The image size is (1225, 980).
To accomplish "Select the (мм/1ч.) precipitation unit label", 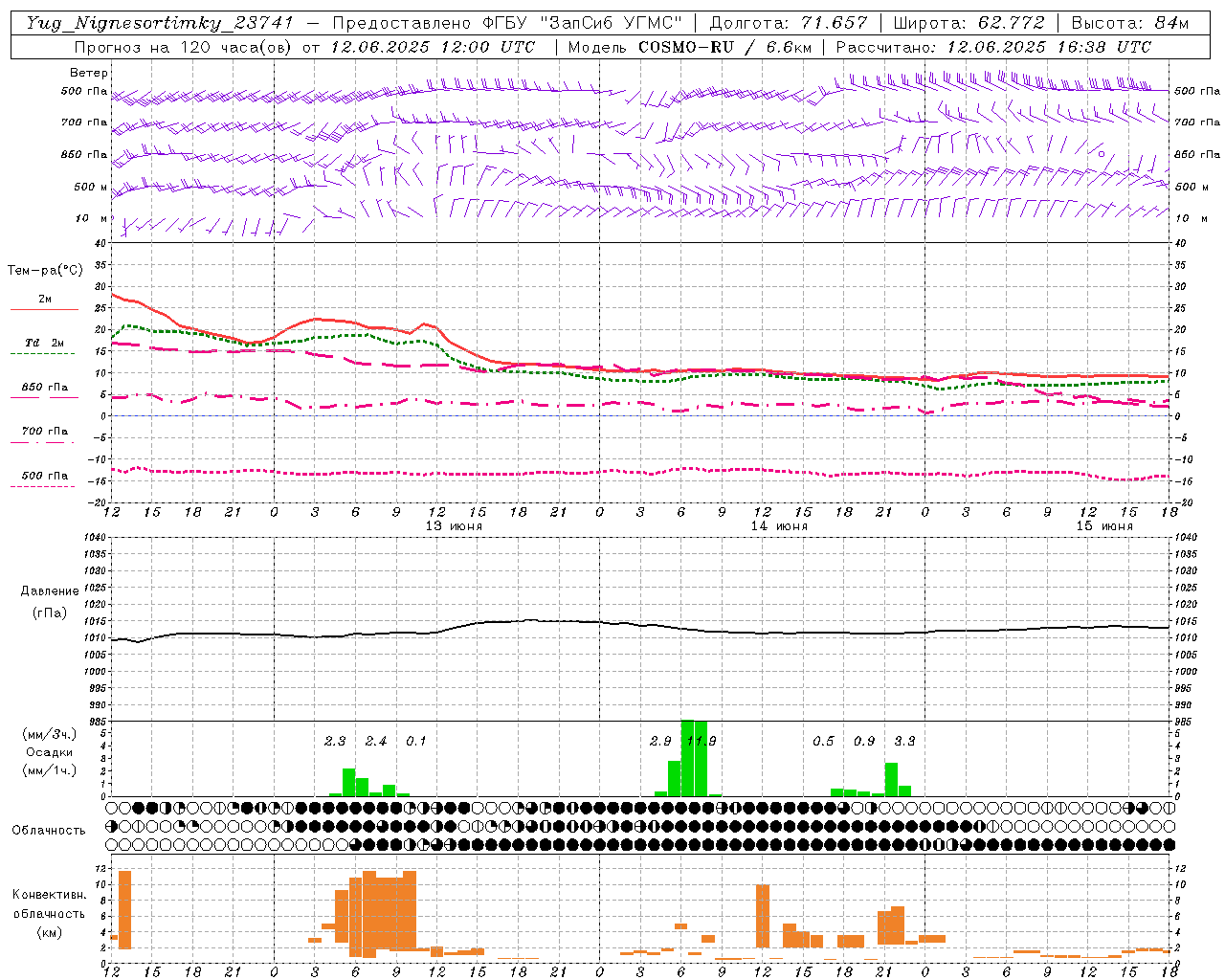I will (50, 770).
